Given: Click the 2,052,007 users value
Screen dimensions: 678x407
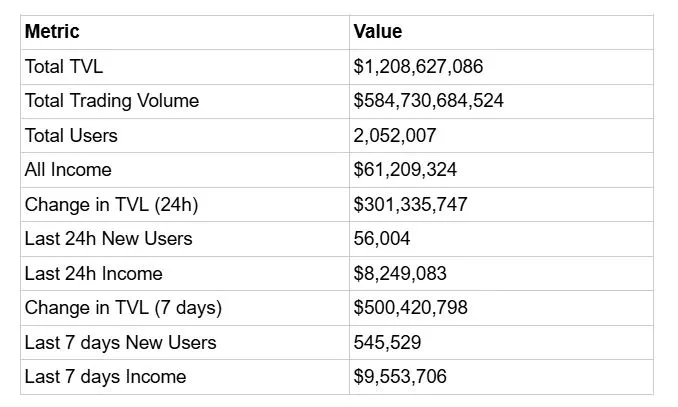Looking at the screenshot, I should (395, 136).
